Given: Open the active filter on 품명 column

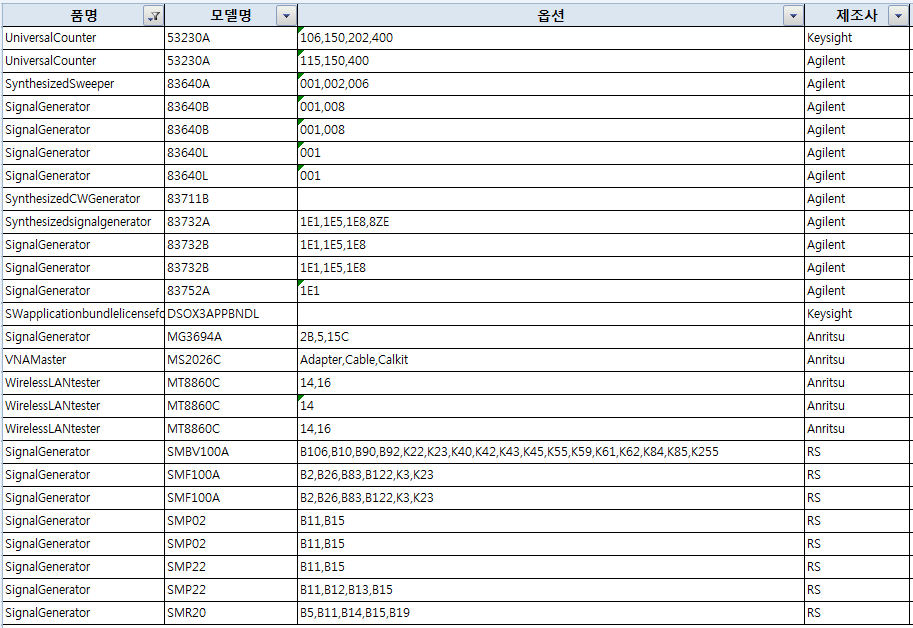Looking at the screenshot, I should pos(153,15).
